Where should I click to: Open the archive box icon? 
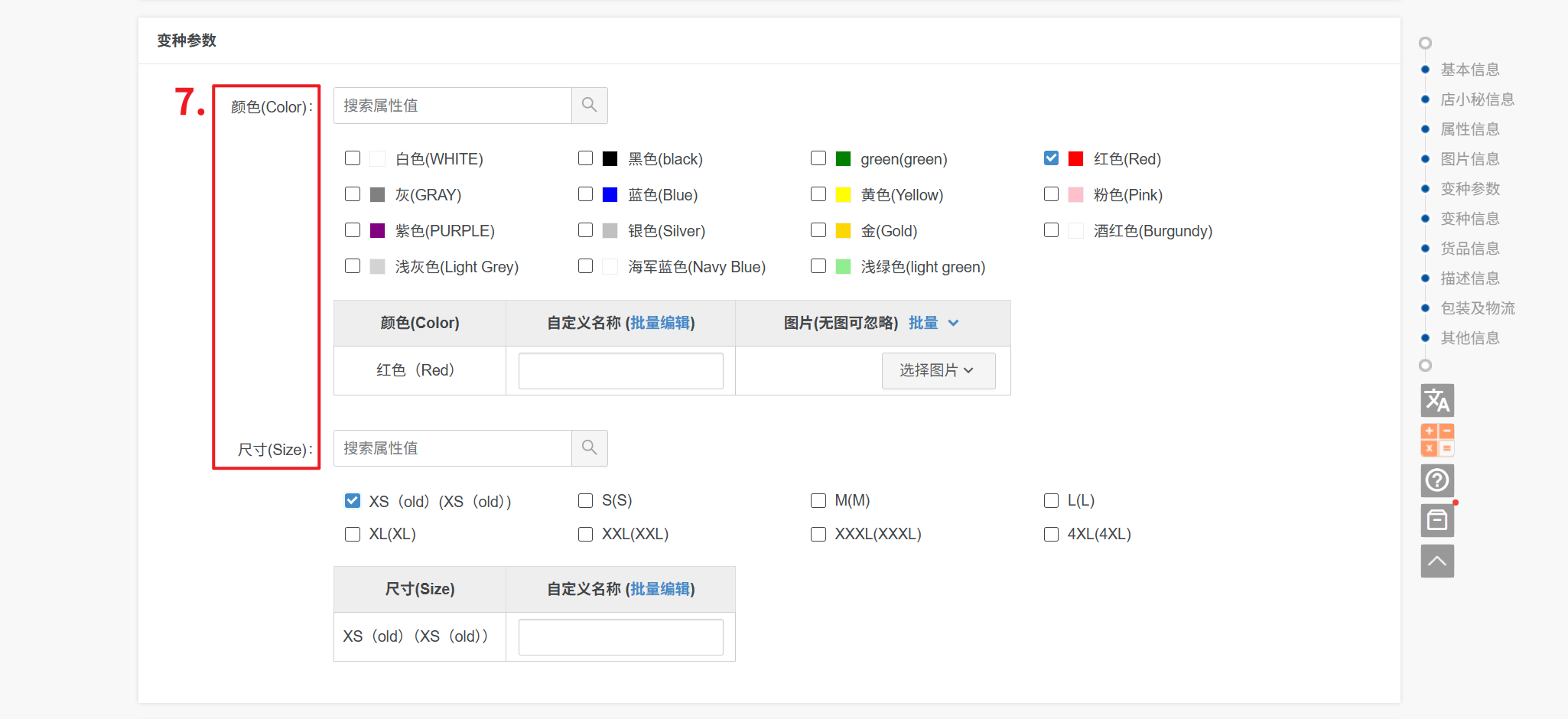1436,521
